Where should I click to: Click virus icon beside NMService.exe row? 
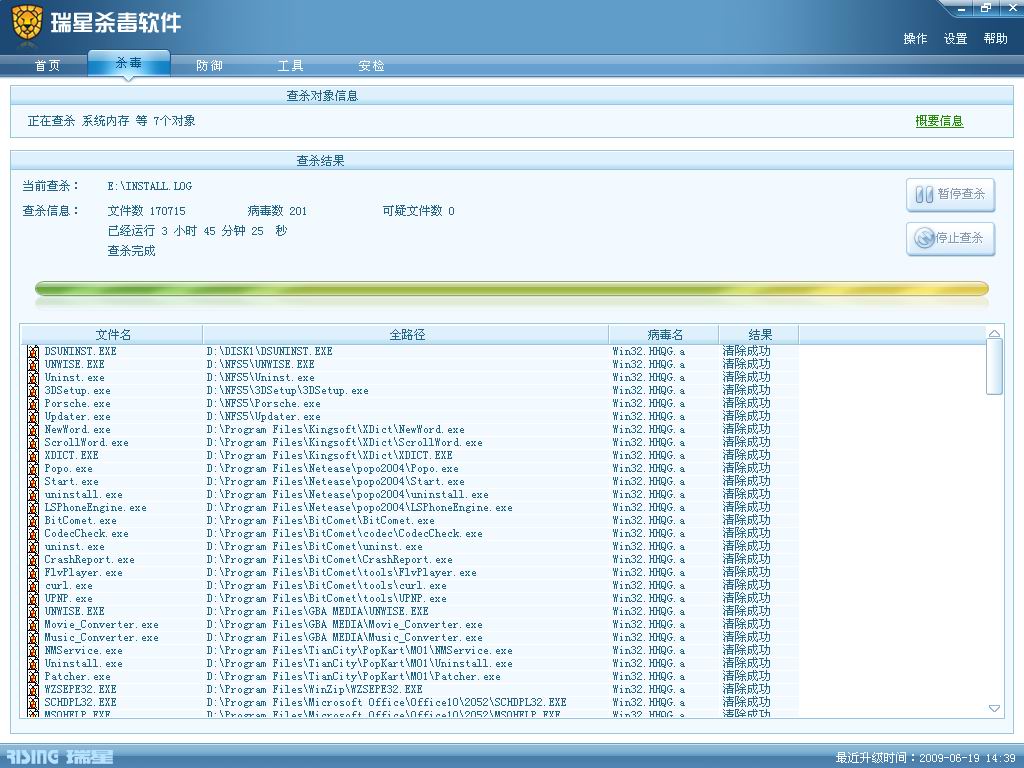tap(33, 651)
